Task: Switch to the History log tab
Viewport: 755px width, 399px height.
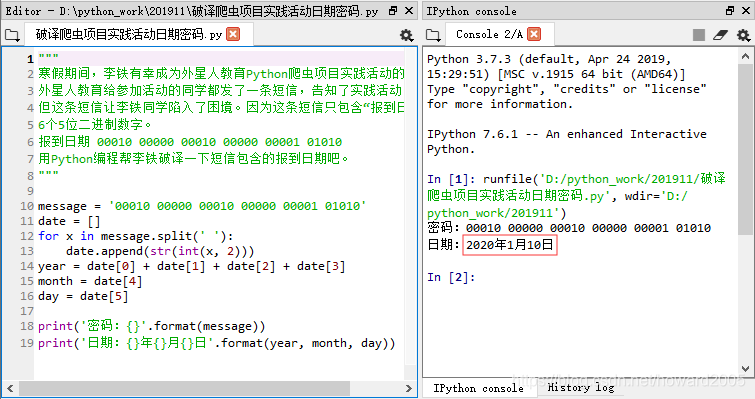Action: pyautogui.click(x=580, y=387)
